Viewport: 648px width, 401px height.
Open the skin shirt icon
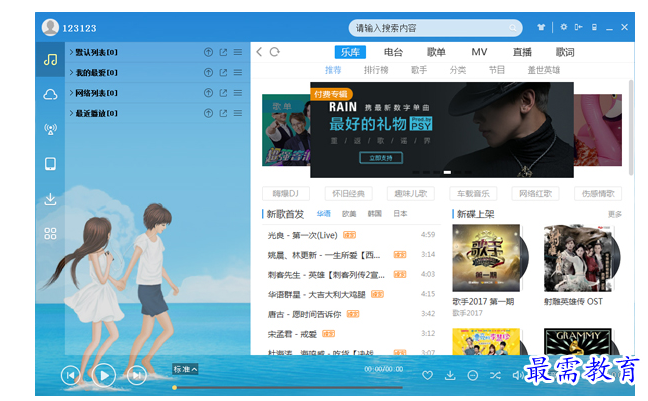coord(541,27)
